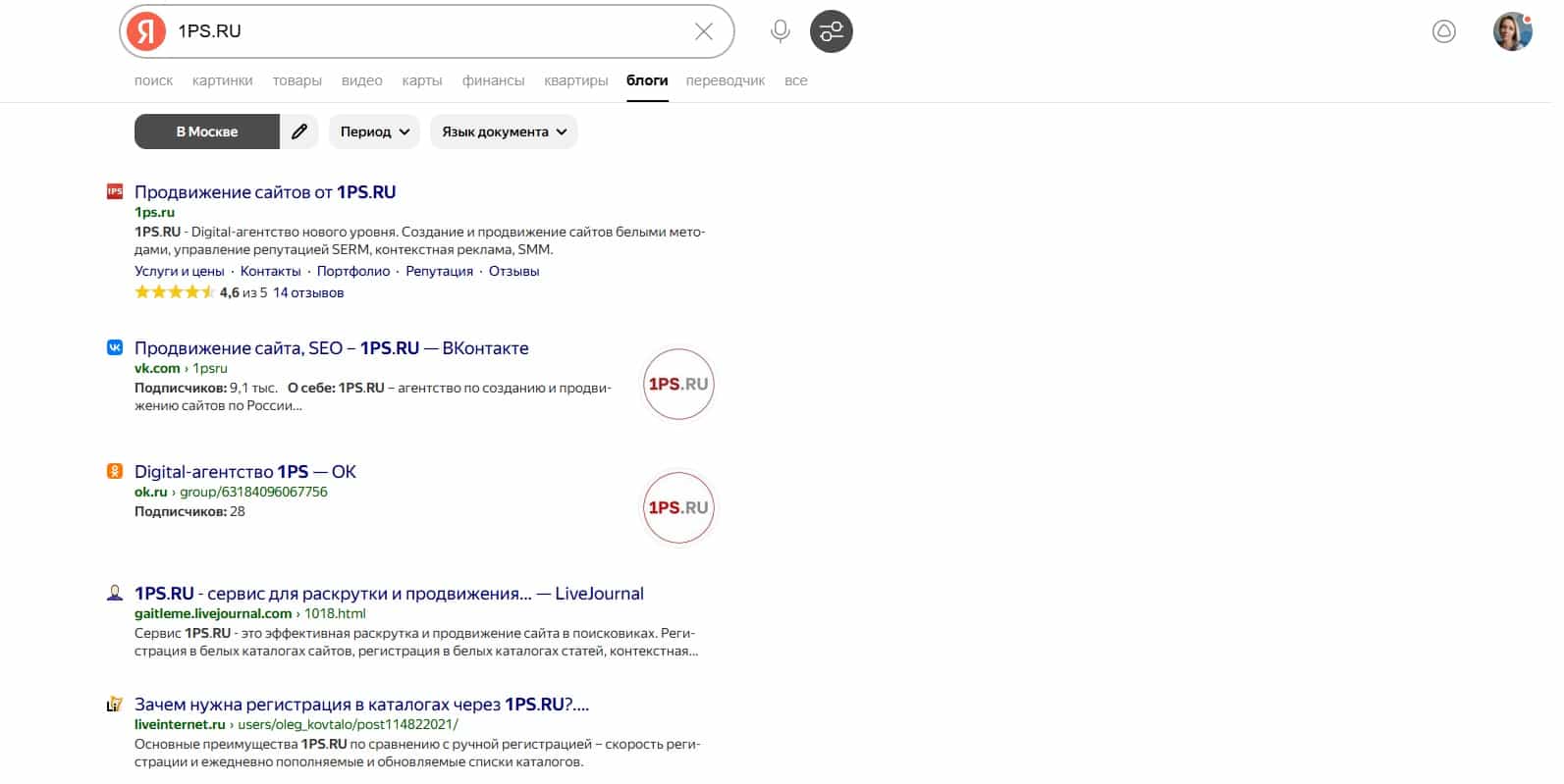Open the 'Digital-агентство 1PS — OK' result
This screenshot has height=784, width=1564.
245,472
